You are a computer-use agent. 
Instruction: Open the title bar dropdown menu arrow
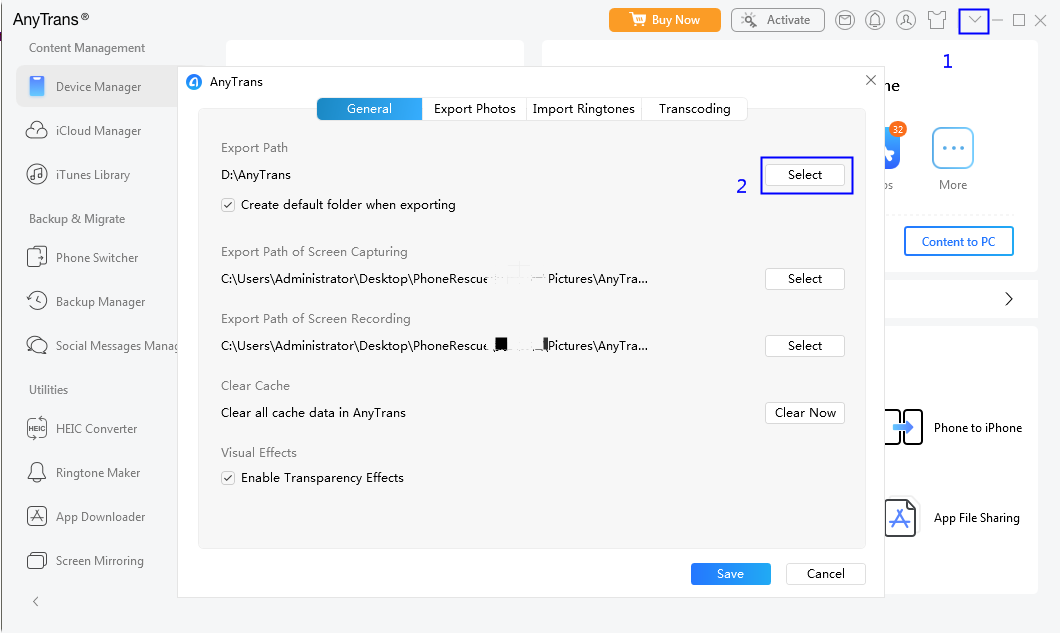(x=974, y=20)
